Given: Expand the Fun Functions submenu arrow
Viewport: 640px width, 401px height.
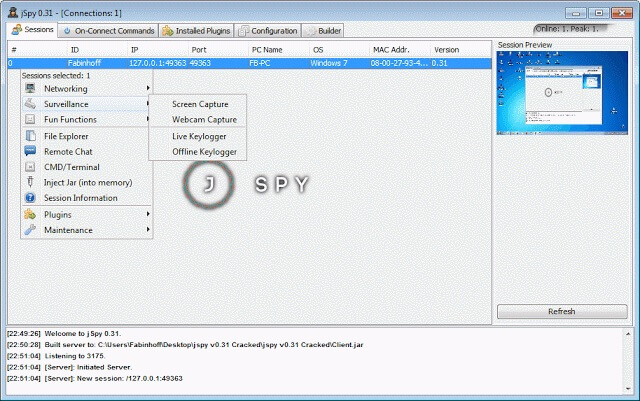Looking at the screenshot, I should click(x=147, y=119).
